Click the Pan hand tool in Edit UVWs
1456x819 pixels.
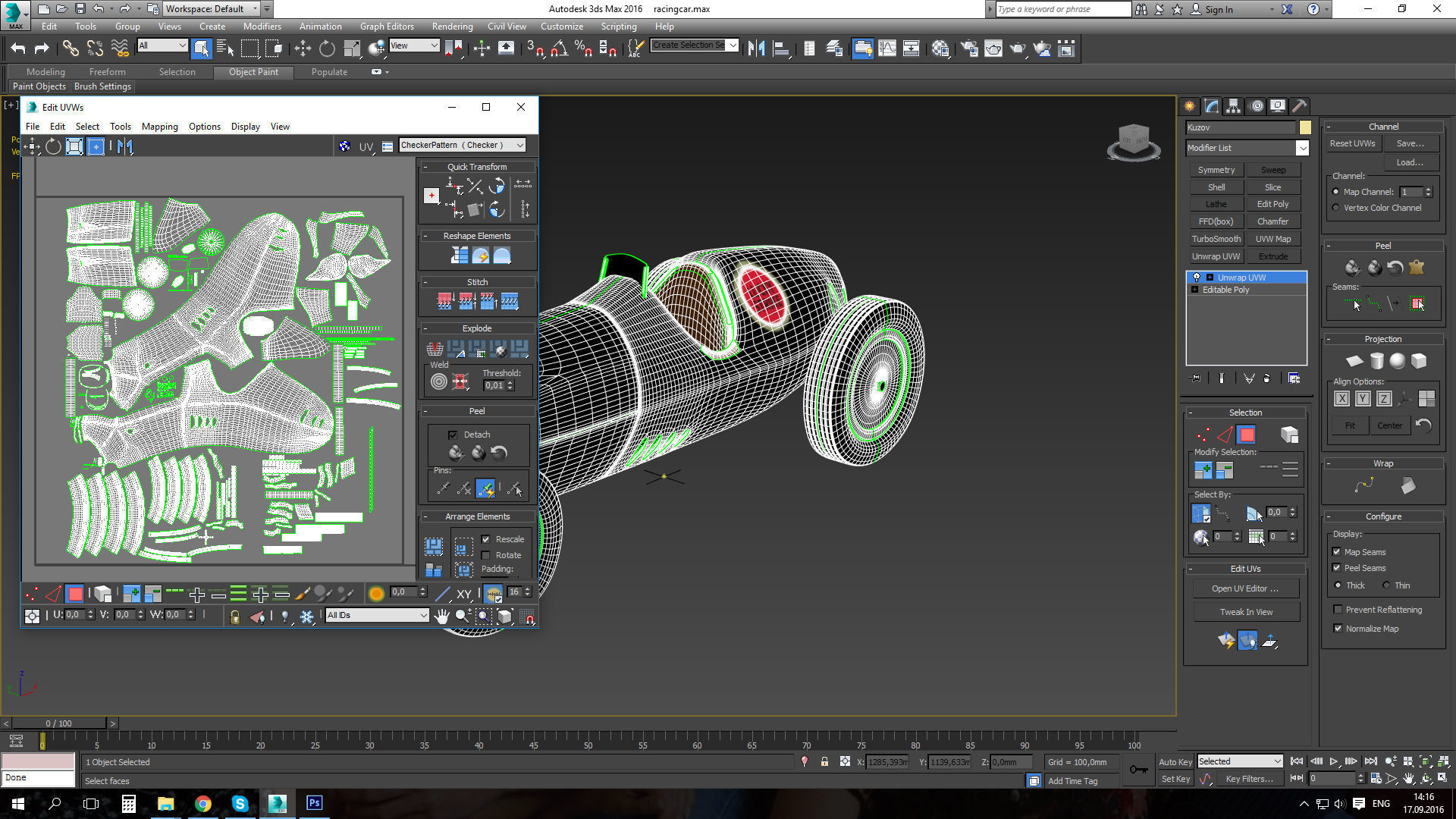(x=441, y=616)
